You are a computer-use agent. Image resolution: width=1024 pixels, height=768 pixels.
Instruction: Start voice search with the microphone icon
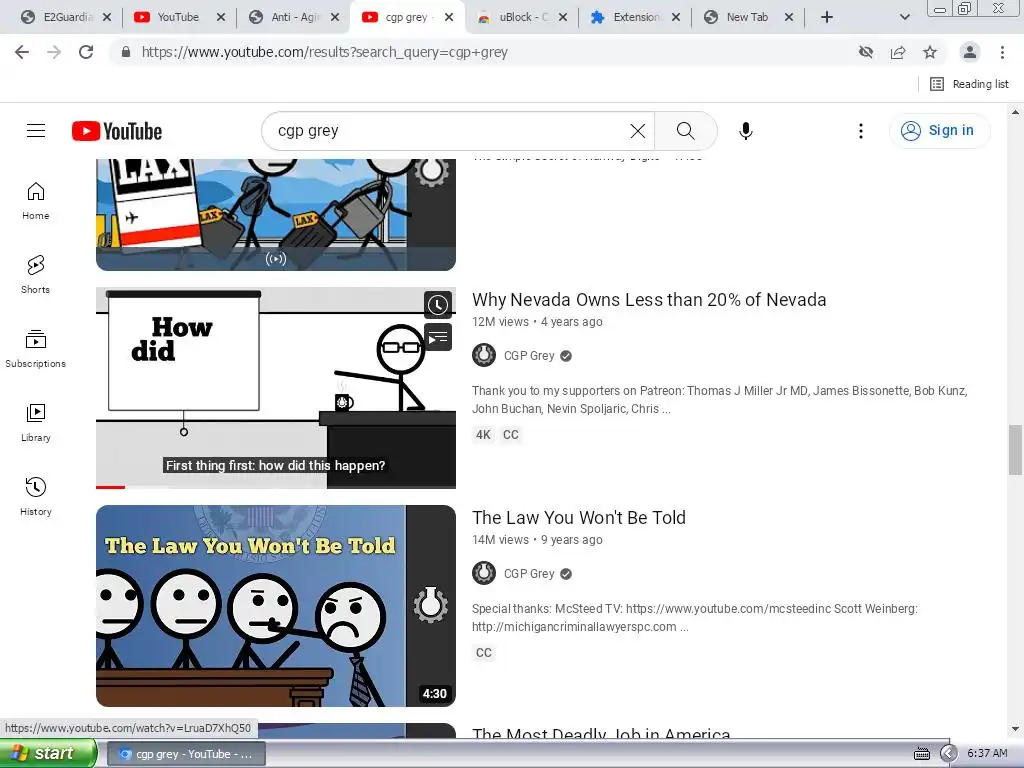pos(746,131)
